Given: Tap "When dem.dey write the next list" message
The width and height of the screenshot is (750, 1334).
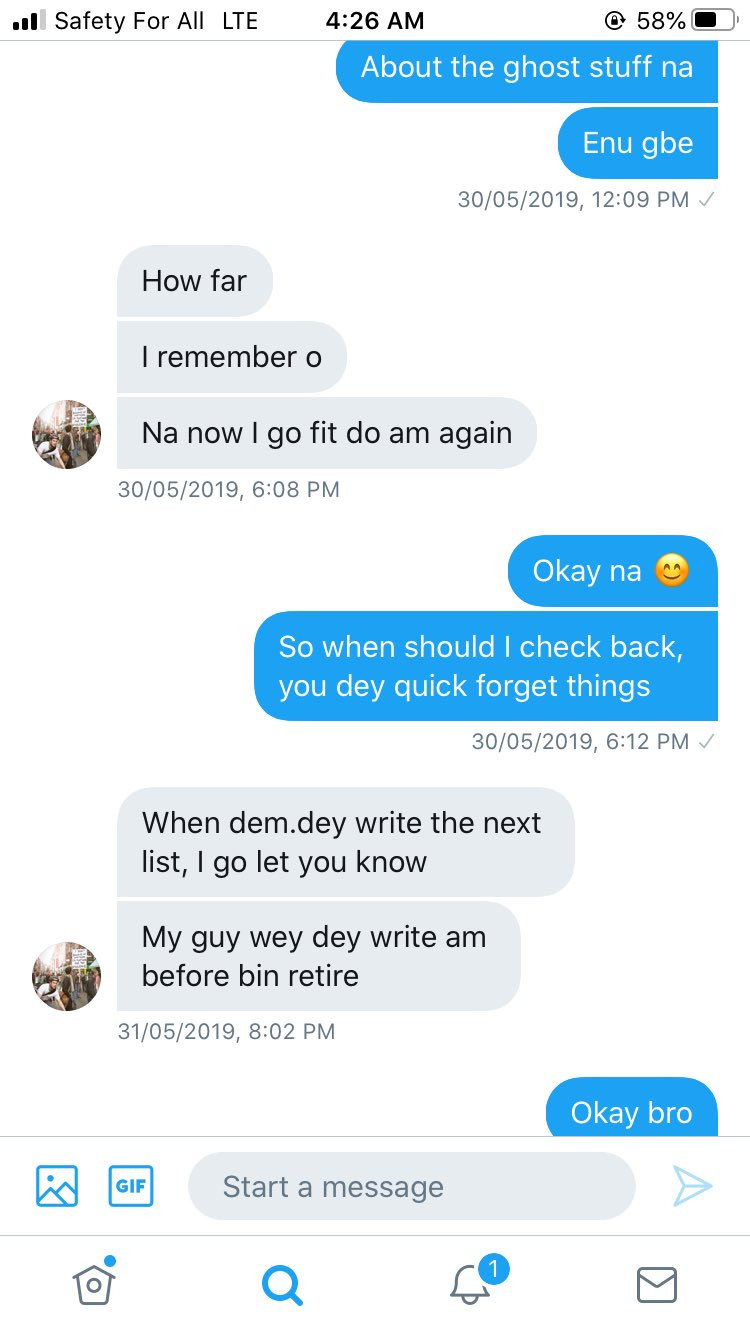Looking at the screenshot, I should coord(345,842).
